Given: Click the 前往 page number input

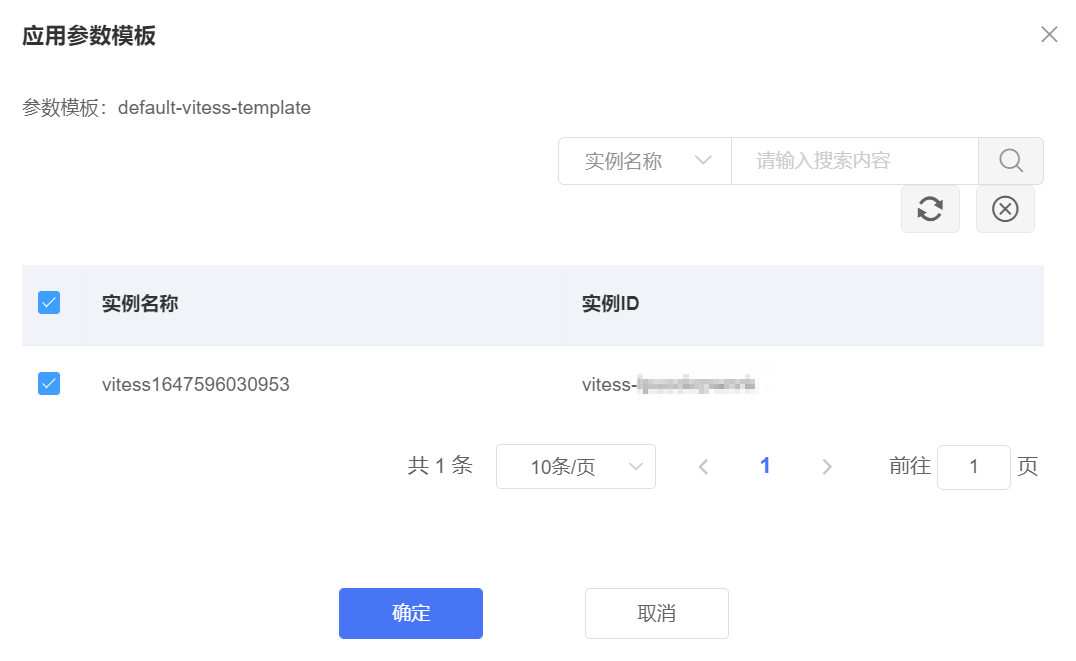Looking at the screenshot, I should [973, 467].
